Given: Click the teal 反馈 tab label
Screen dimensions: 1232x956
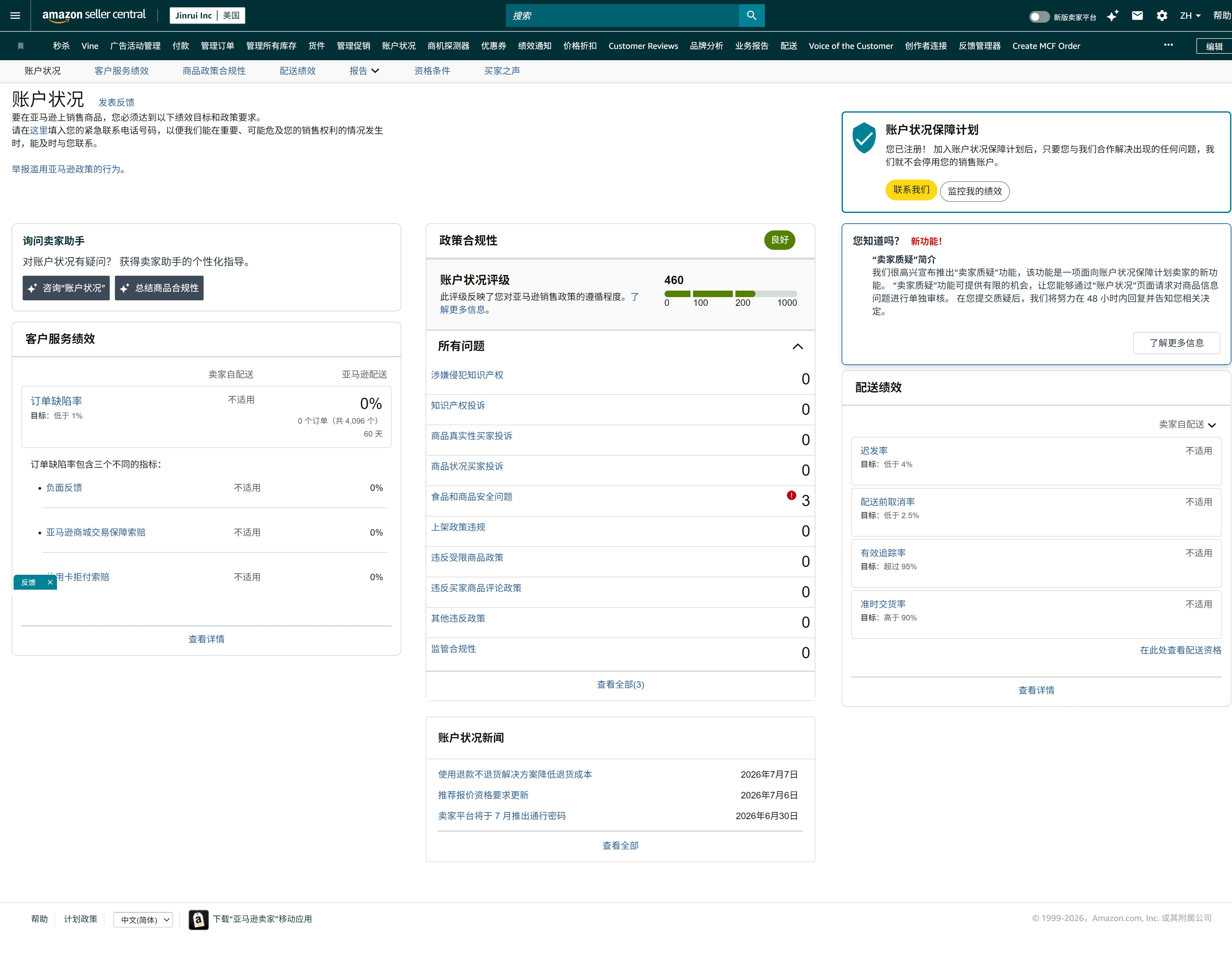Looking at the screenshot, I should [28, 583].
